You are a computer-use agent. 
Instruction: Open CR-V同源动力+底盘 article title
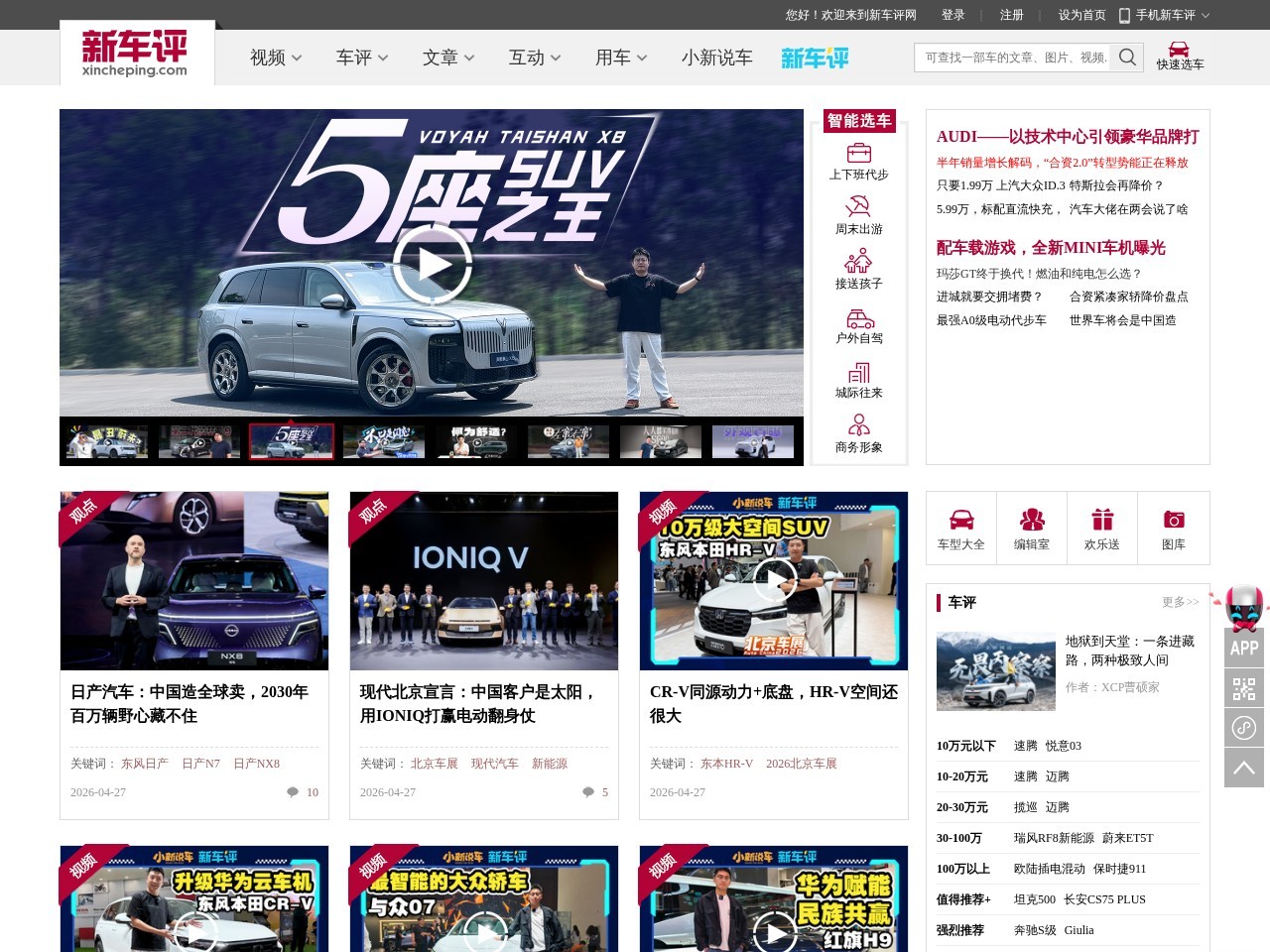point(774,704)
